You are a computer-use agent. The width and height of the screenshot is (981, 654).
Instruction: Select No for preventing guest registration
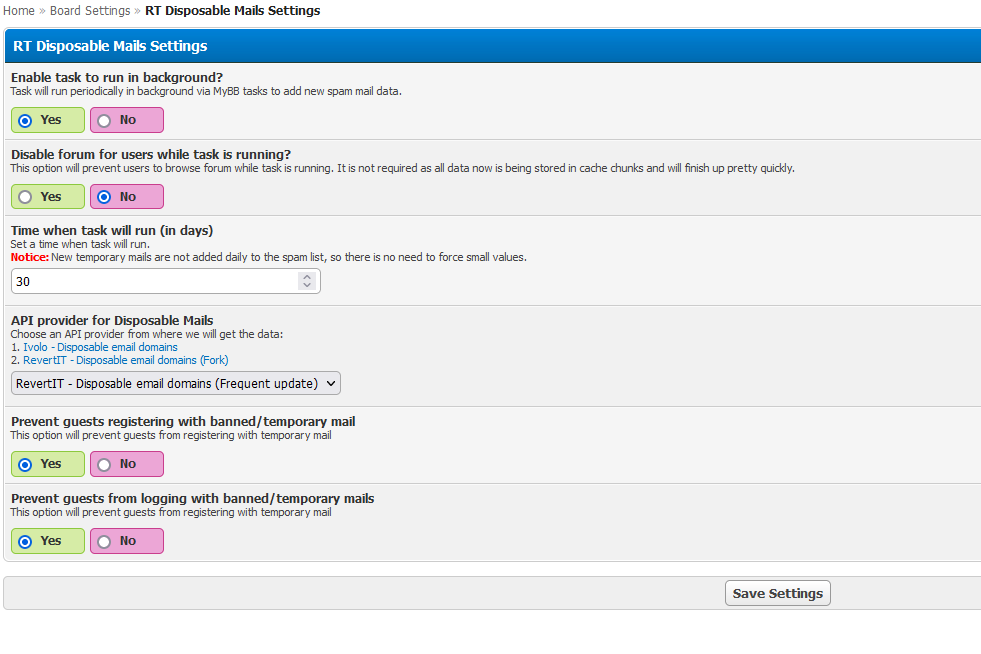coord(105,465)
